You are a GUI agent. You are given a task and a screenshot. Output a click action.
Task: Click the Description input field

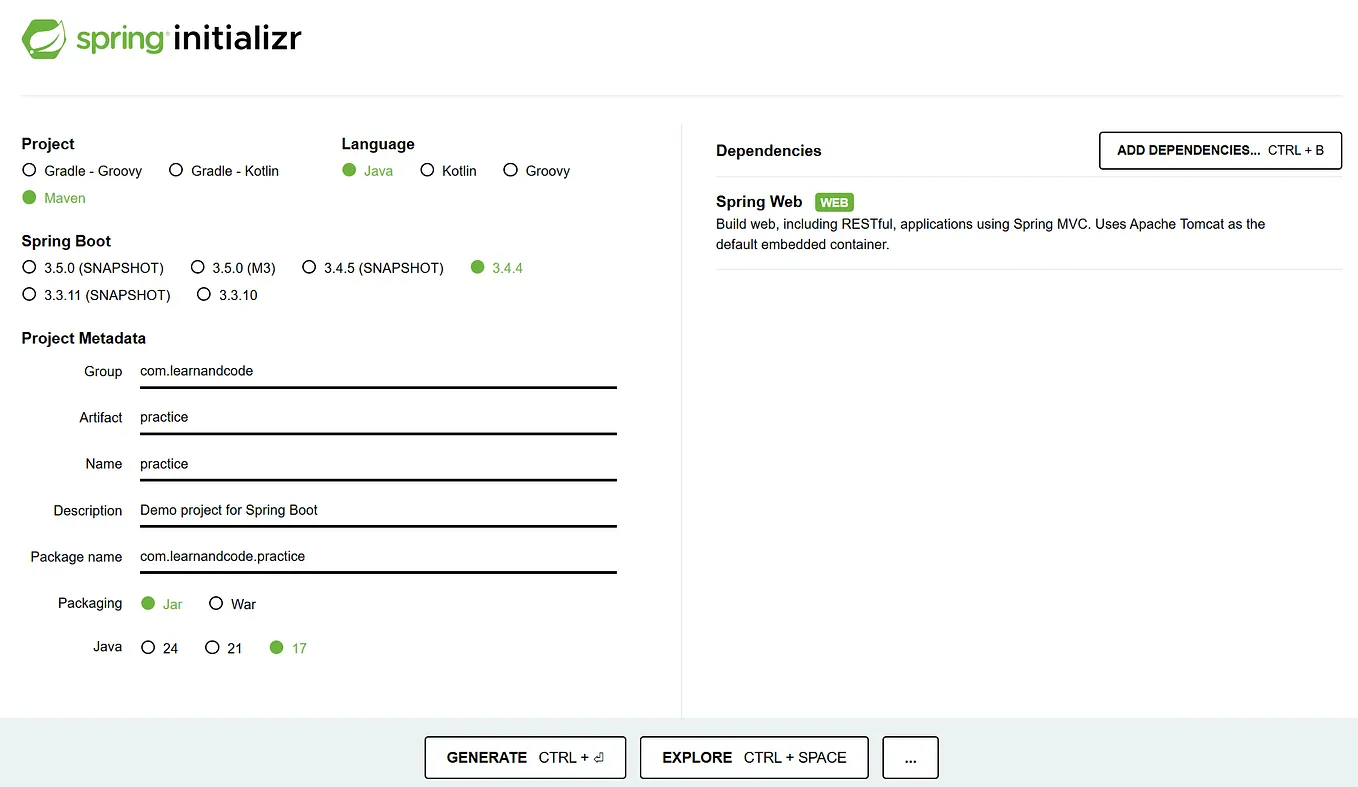click(x=377, y=510)
